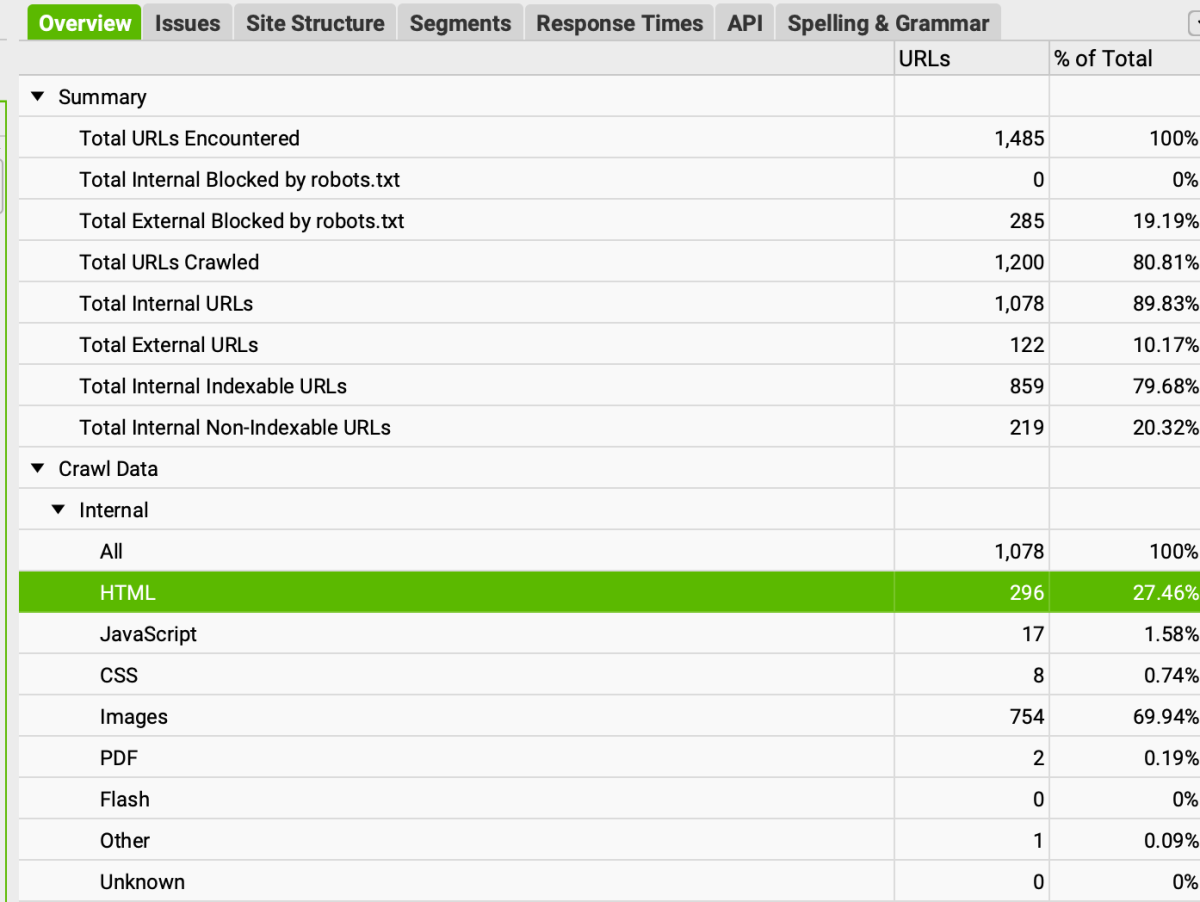The width and height of the screenshot is (1200, 902).
Task: Go to the Response Times tab
Action: click(x=619, y=23)
